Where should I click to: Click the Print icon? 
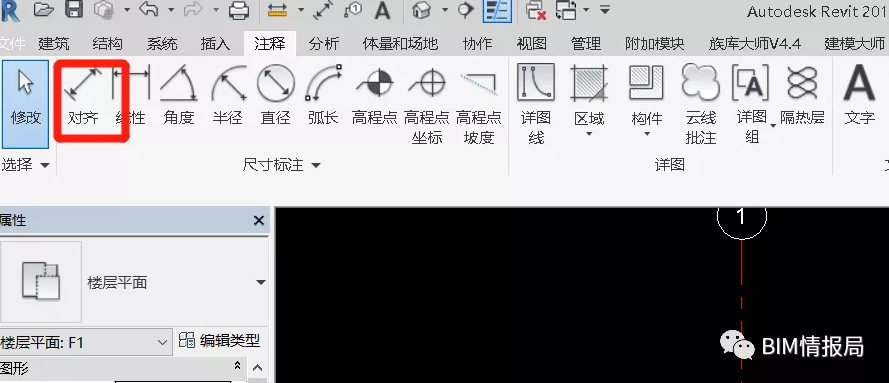pos(239,10)
